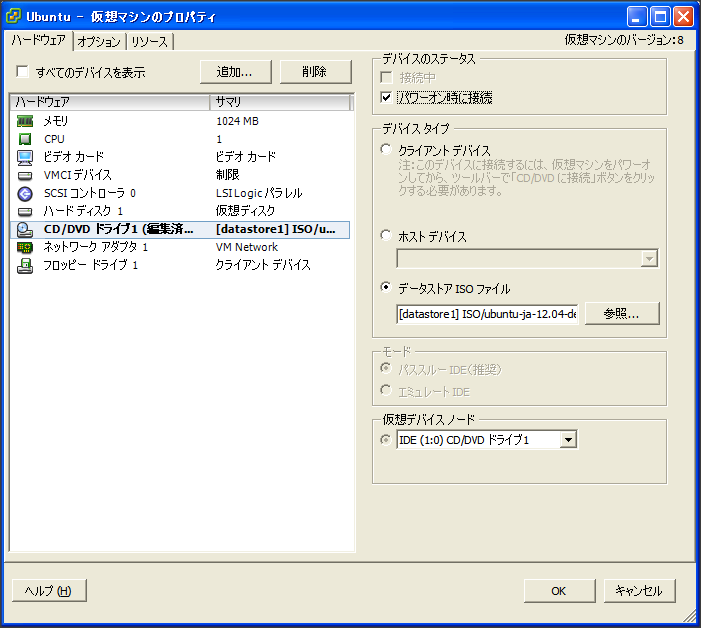Toggle 接続中 checkbox
This screenshot has width=701, height=628.
tap(386, 78)
